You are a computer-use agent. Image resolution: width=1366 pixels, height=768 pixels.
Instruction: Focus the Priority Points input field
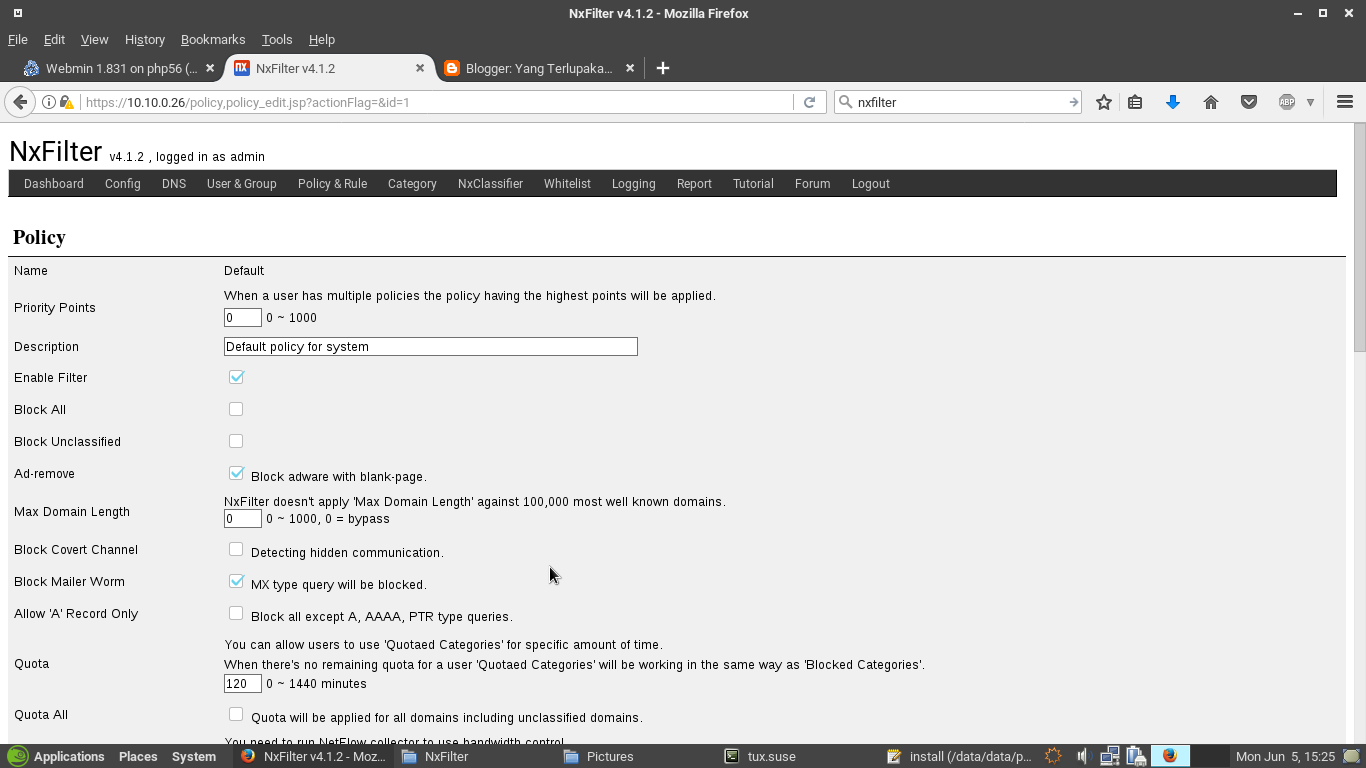(x=243, y=318)
